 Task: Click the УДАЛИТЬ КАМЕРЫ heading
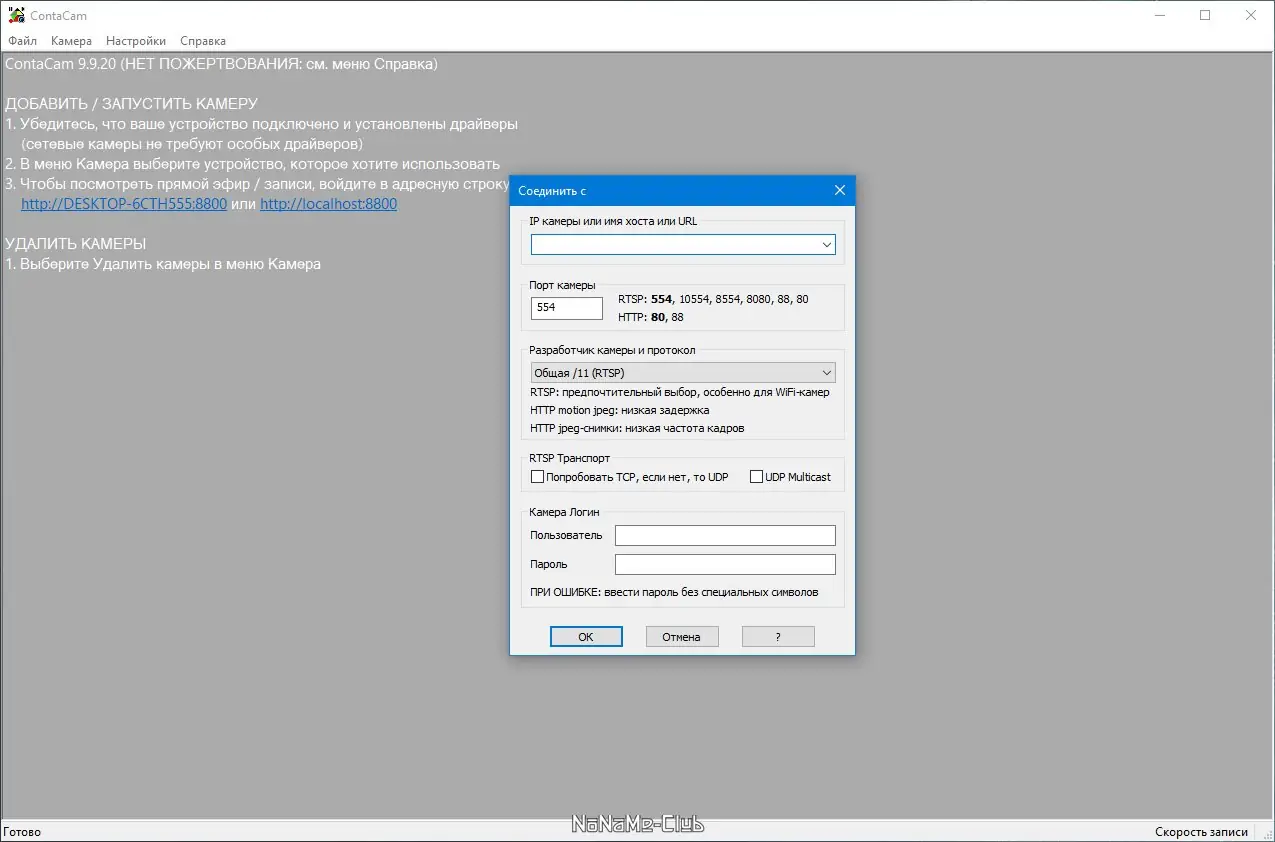(x=75, y=244)
